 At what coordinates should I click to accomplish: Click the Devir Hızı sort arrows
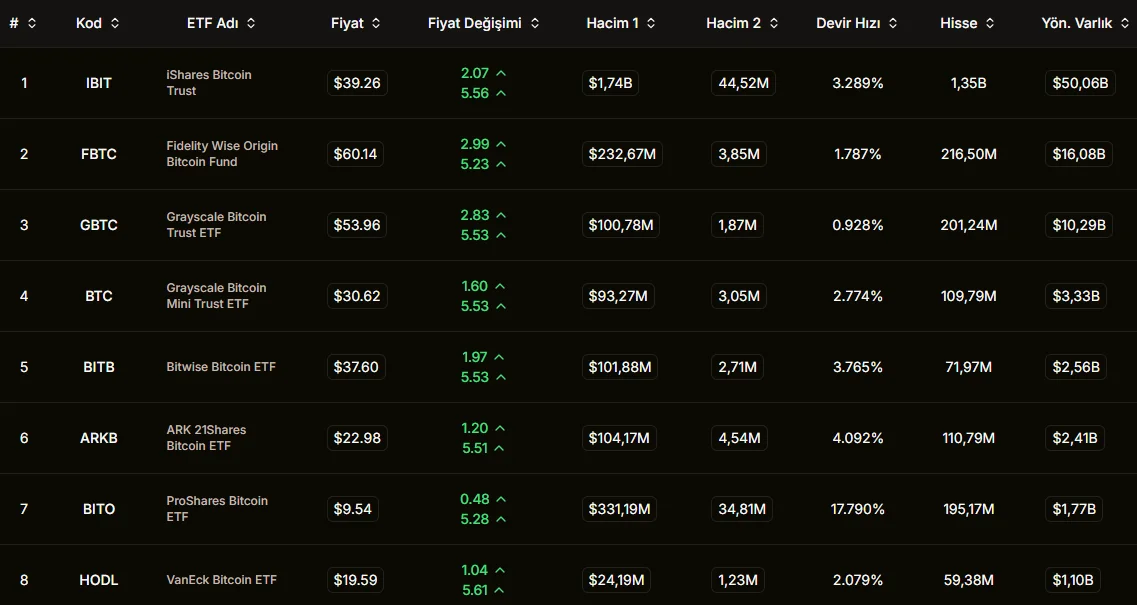tap(893, 23)
